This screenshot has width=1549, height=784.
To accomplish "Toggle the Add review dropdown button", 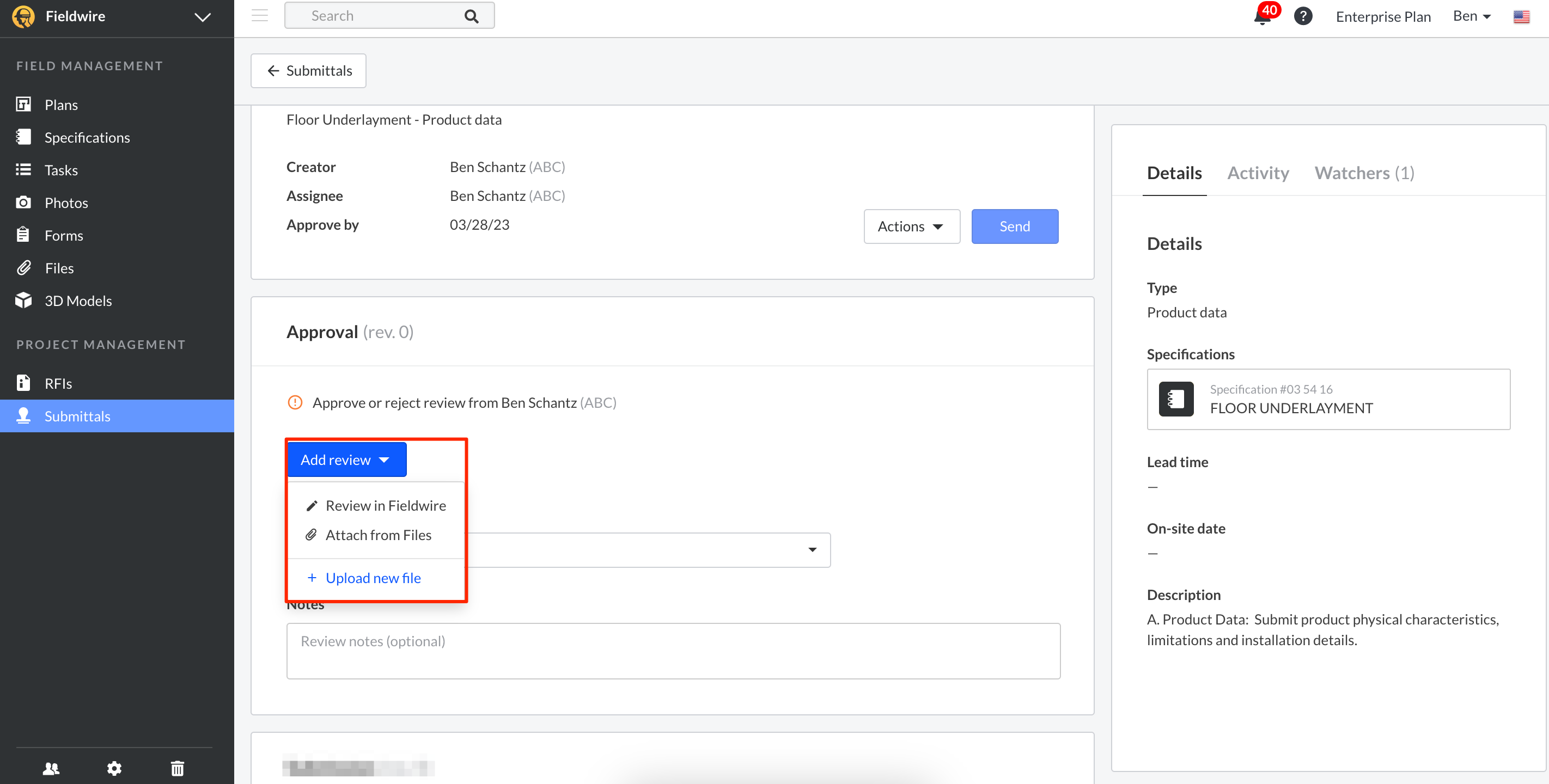I will (347, 460).
